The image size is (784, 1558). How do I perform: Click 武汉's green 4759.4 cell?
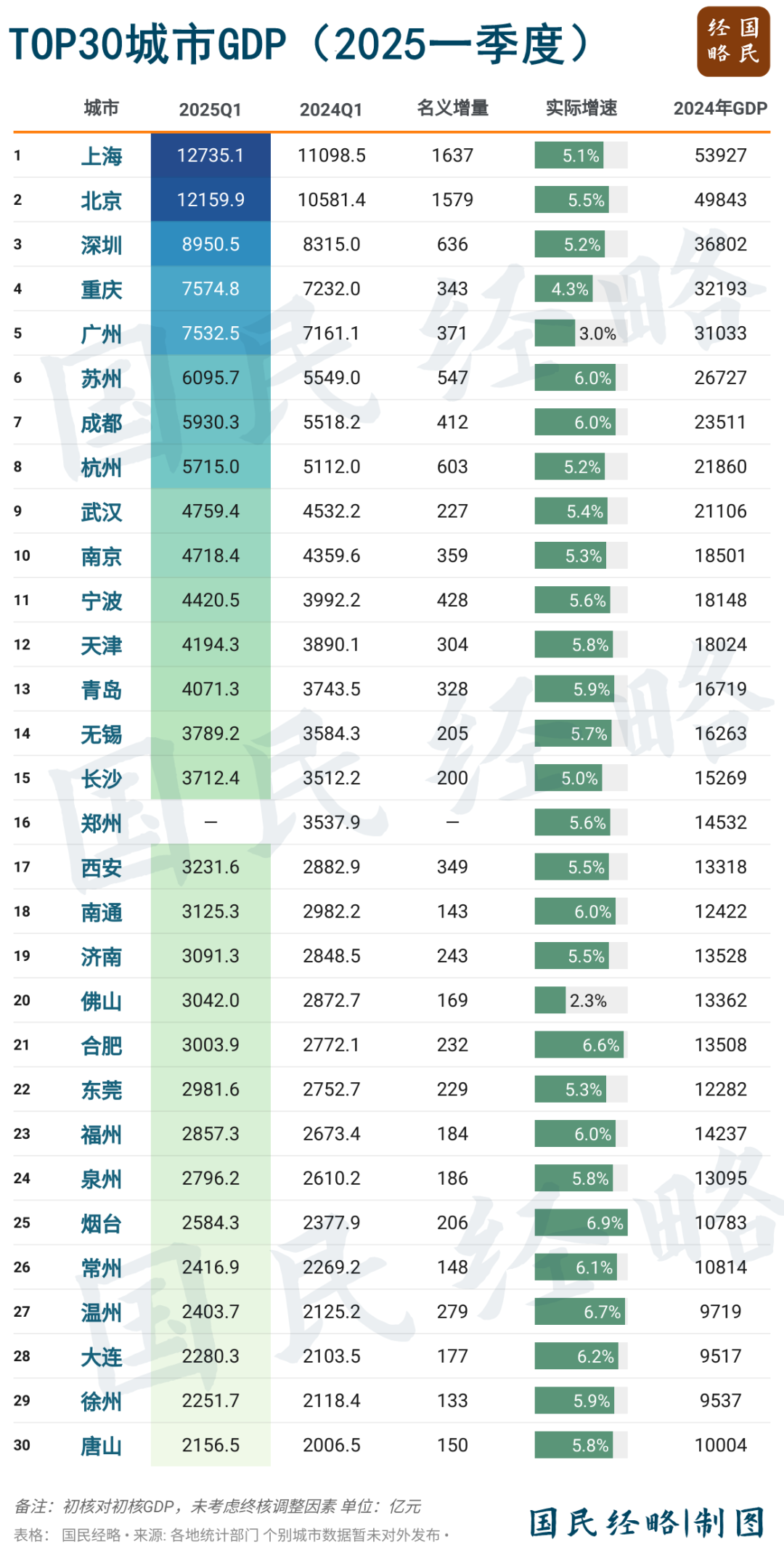211,511
